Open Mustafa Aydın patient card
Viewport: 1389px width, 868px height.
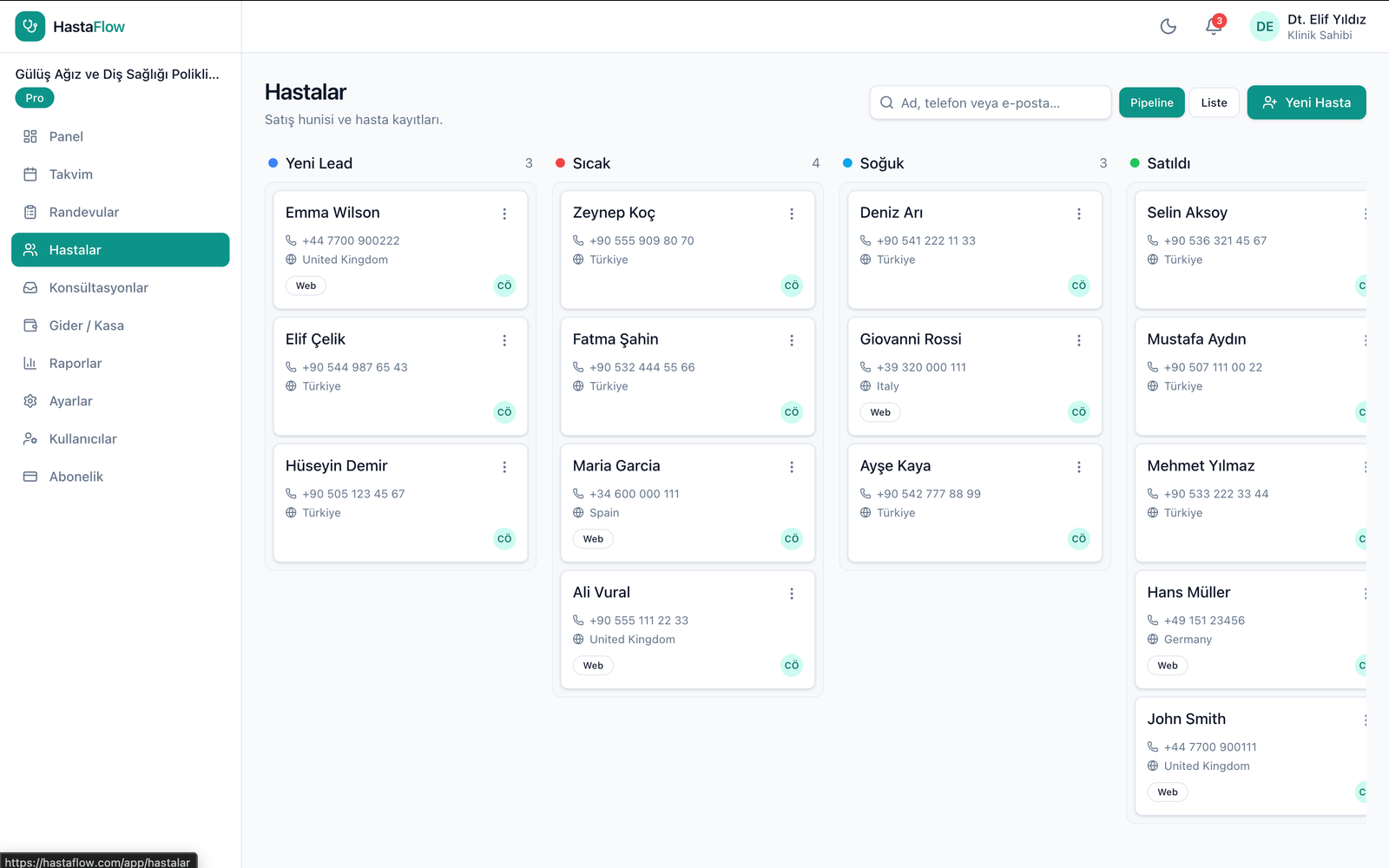coord(1251,377)
